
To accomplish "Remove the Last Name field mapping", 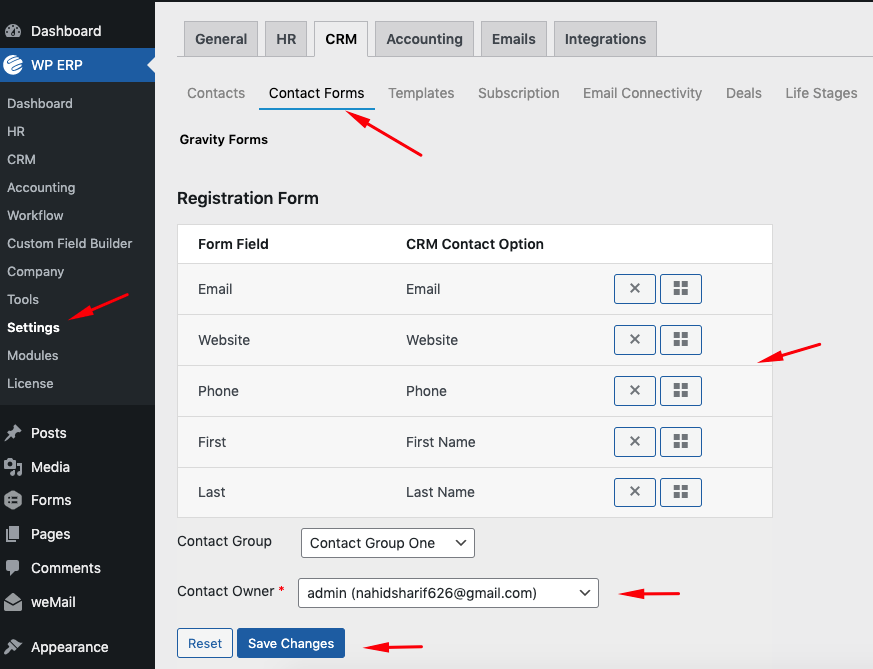I will (x=635, y=492).
